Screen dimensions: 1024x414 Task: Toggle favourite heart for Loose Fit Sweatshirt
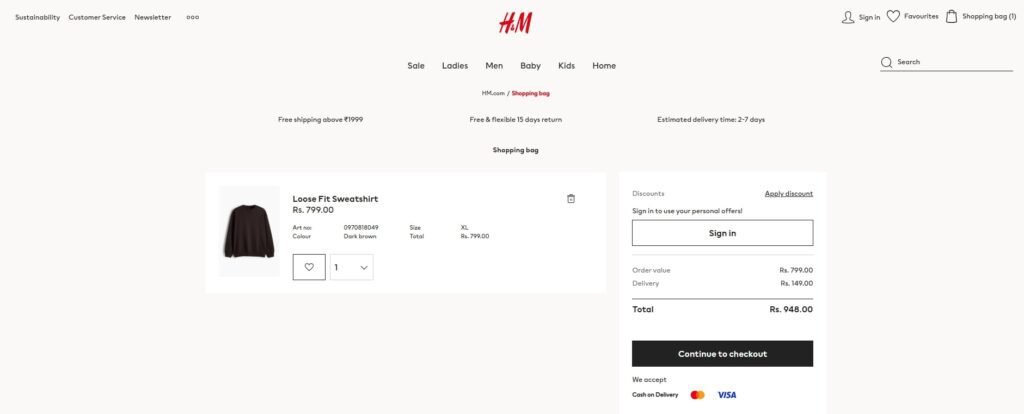[309, 267]
